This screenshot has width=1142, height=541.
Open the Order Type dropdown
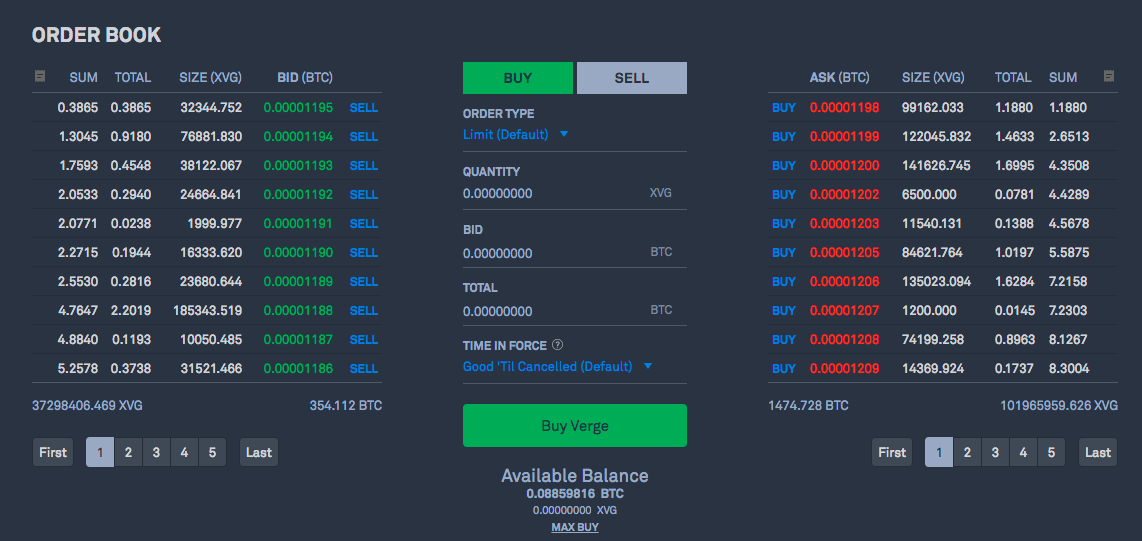516,134
